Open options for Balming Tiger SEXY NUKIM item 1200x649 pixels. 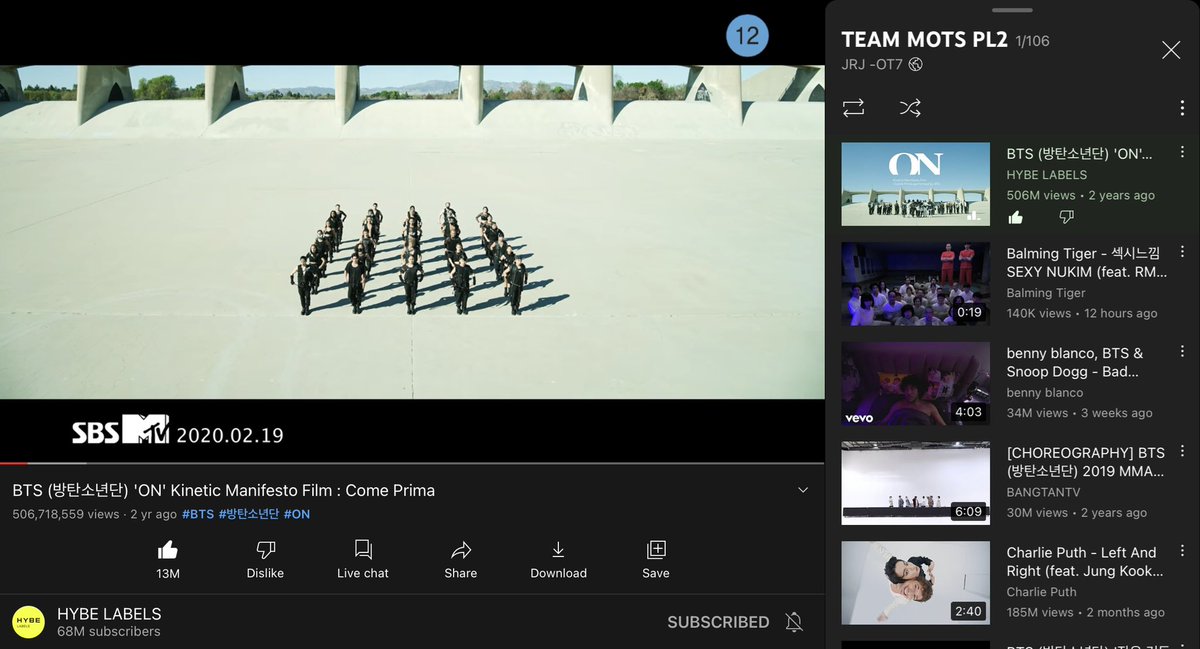coord(1182,252)
